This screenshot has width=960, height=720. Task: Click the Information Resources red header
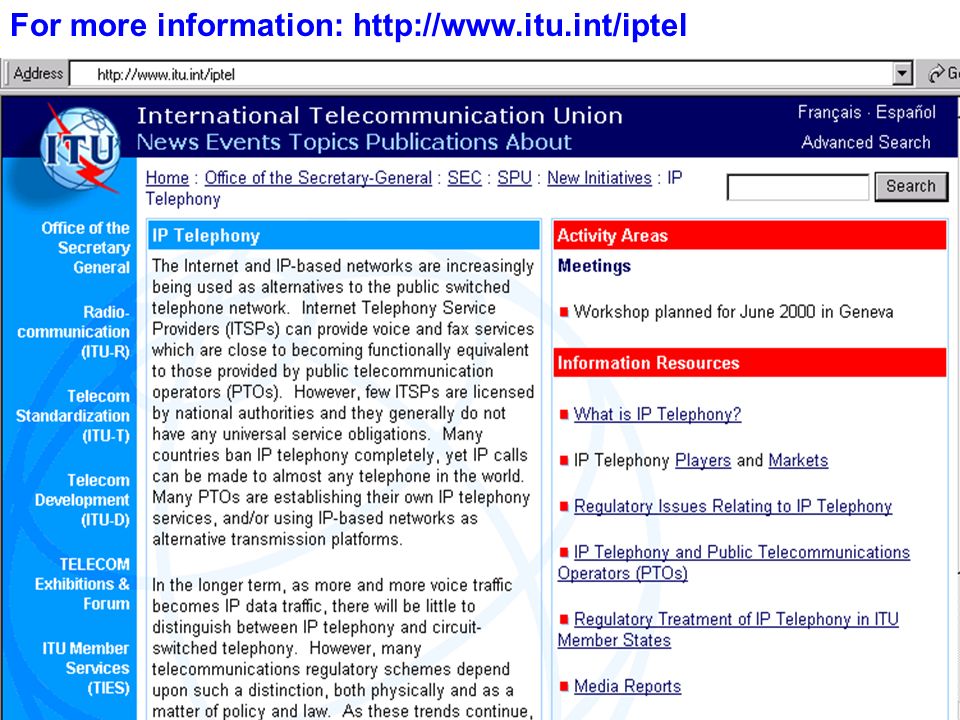click(750, 363)
